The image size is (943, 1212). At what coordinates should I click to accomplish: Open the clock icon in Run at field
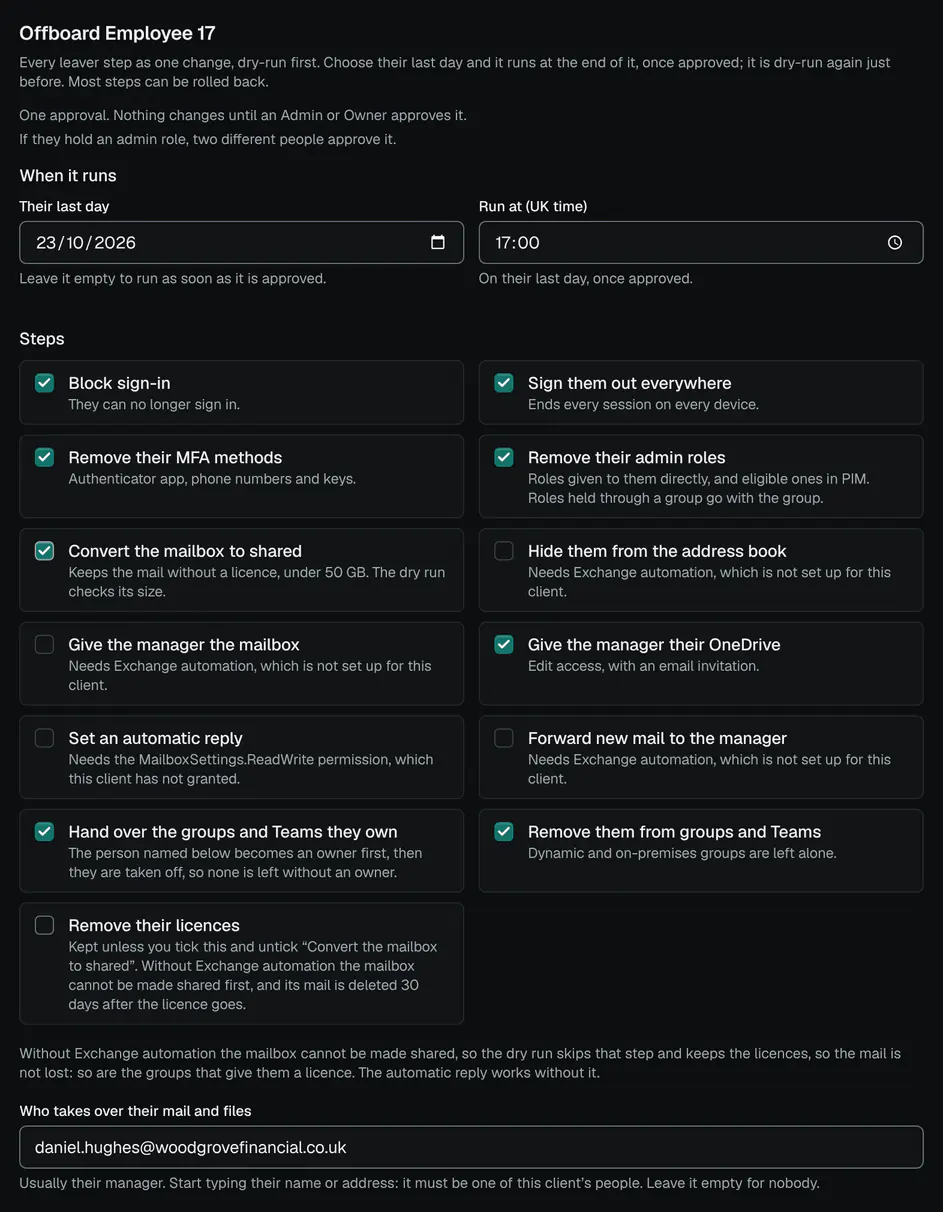click(x=895, y=242)
